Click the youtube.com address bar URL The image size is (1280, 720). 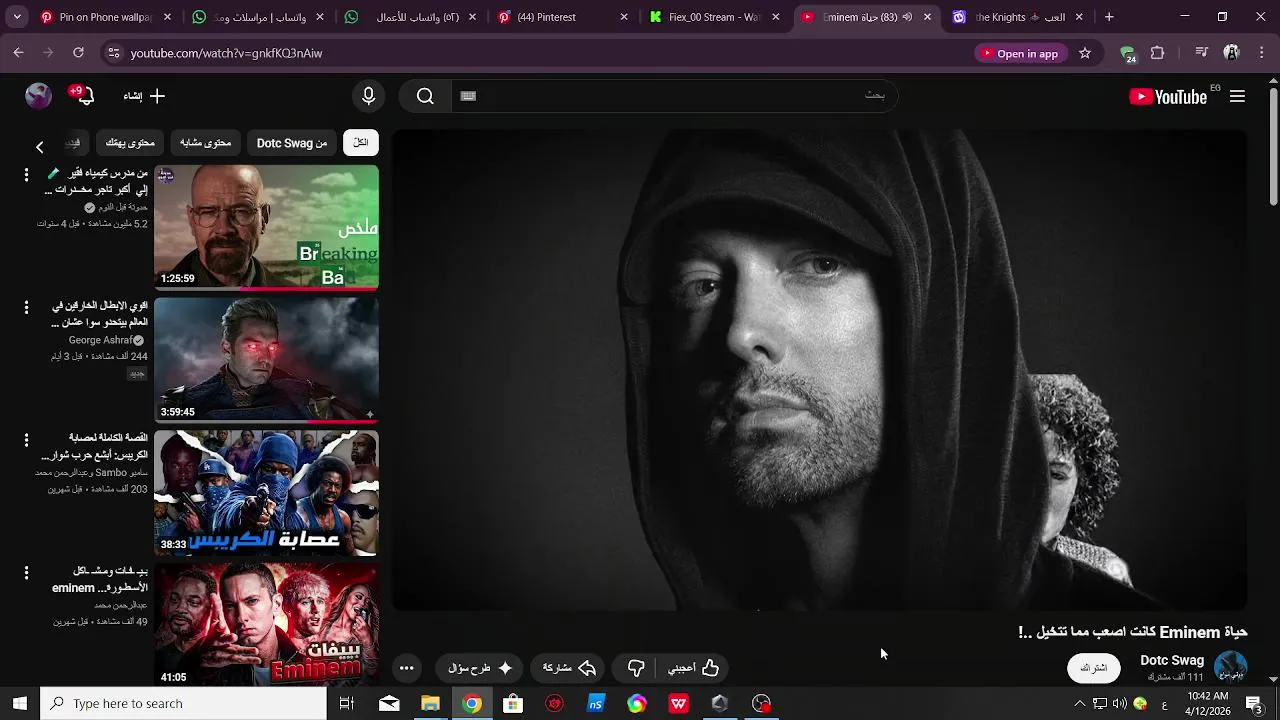[226, 53]
